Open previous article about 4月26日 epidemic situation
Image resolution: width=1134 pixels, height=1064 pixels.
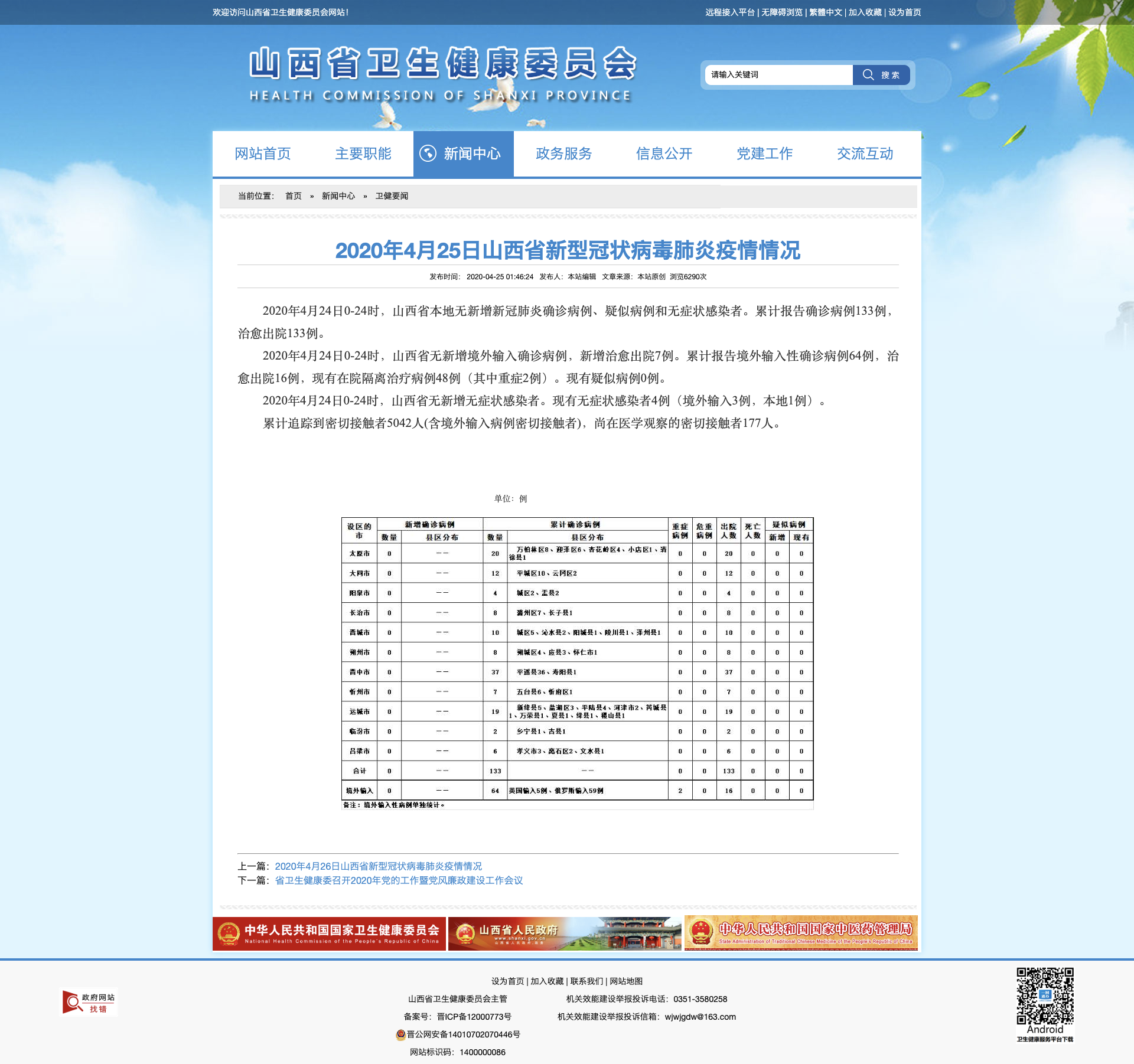pyautogui.click(x=379, y=866)
